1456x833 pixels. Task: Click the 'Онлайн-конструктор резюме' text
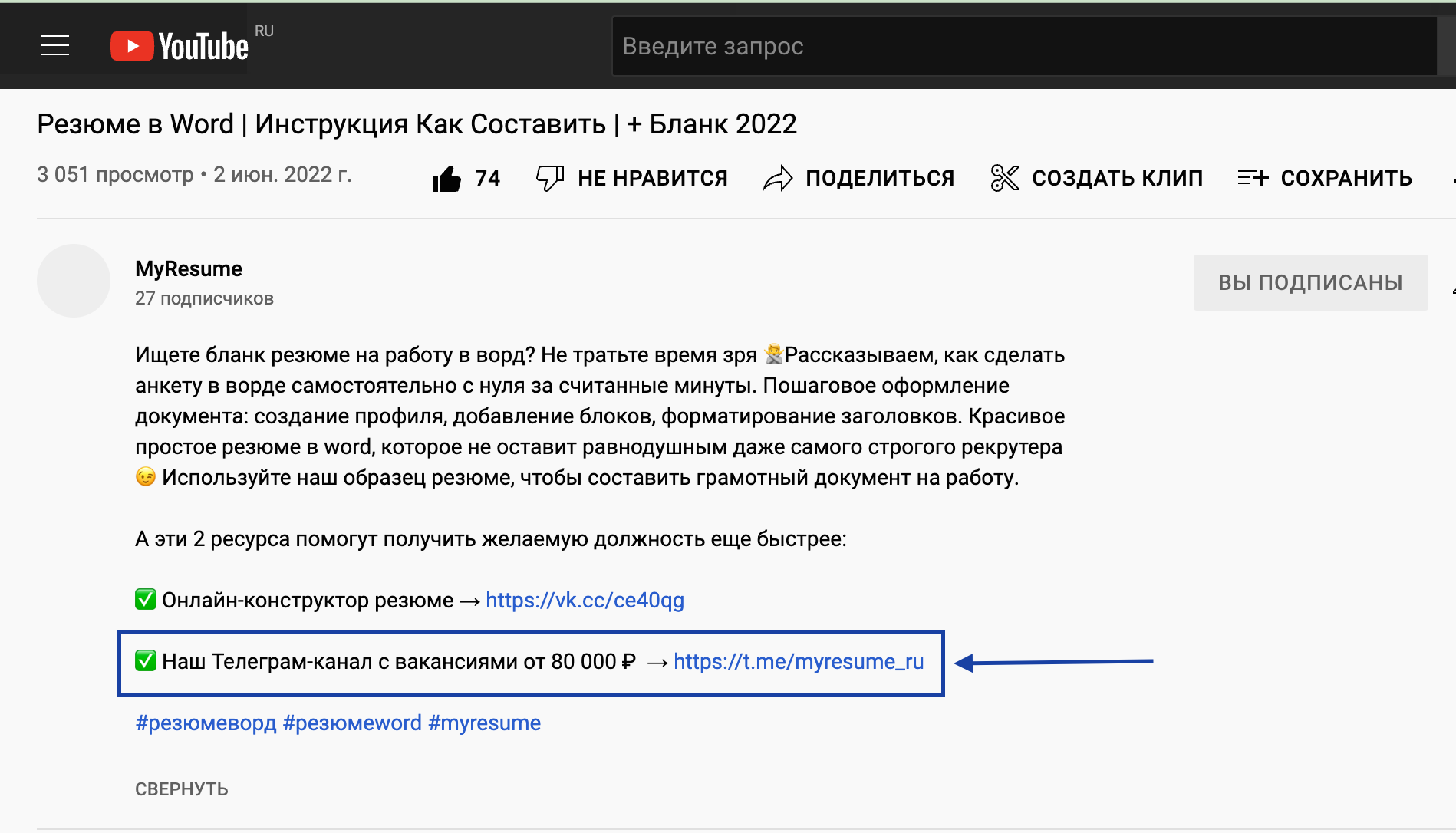pos(308,600)
